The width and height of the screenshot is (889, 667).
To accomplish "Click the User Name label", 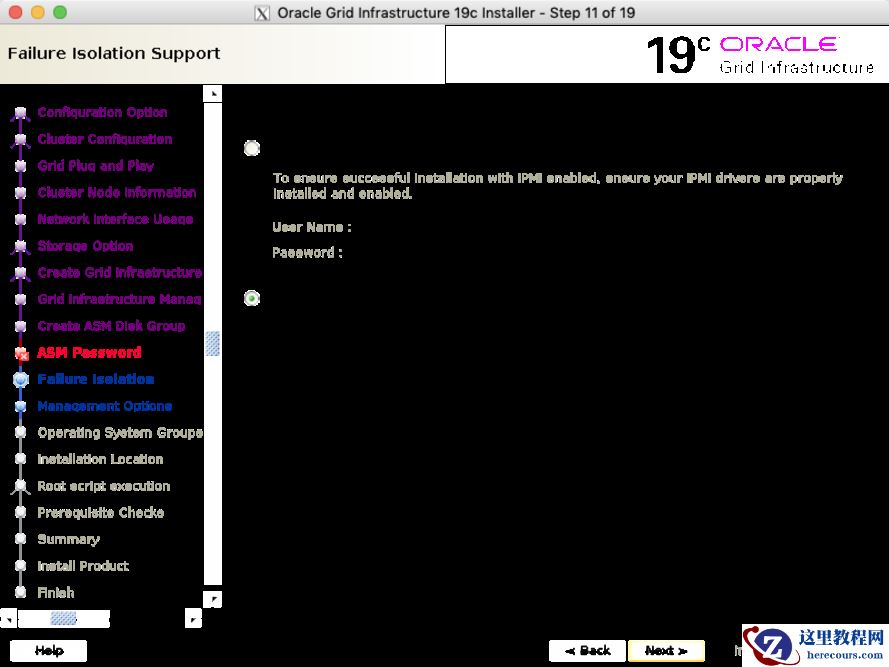I will click(x=312, y=227).
